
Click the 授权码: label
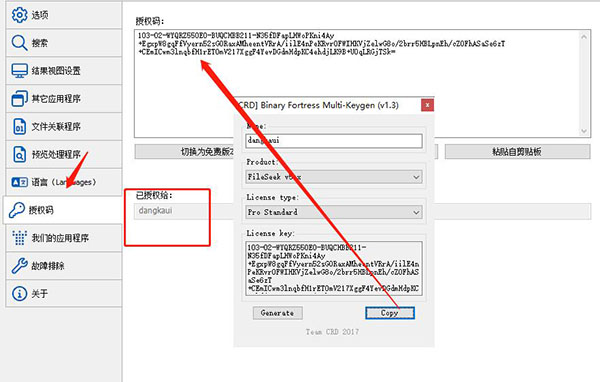150,21
